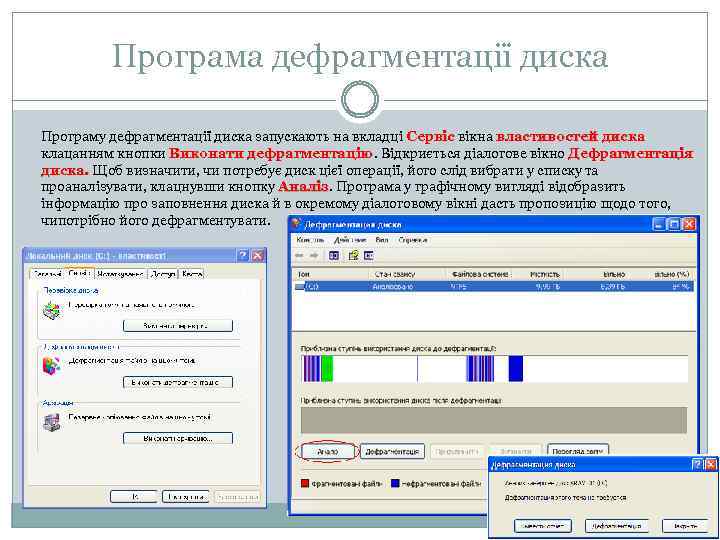Image resolution: width=720 pixels, height=540 pixels.
Task: Click Дефрагментація in the small popup dialog
Action: pos(619,525)
